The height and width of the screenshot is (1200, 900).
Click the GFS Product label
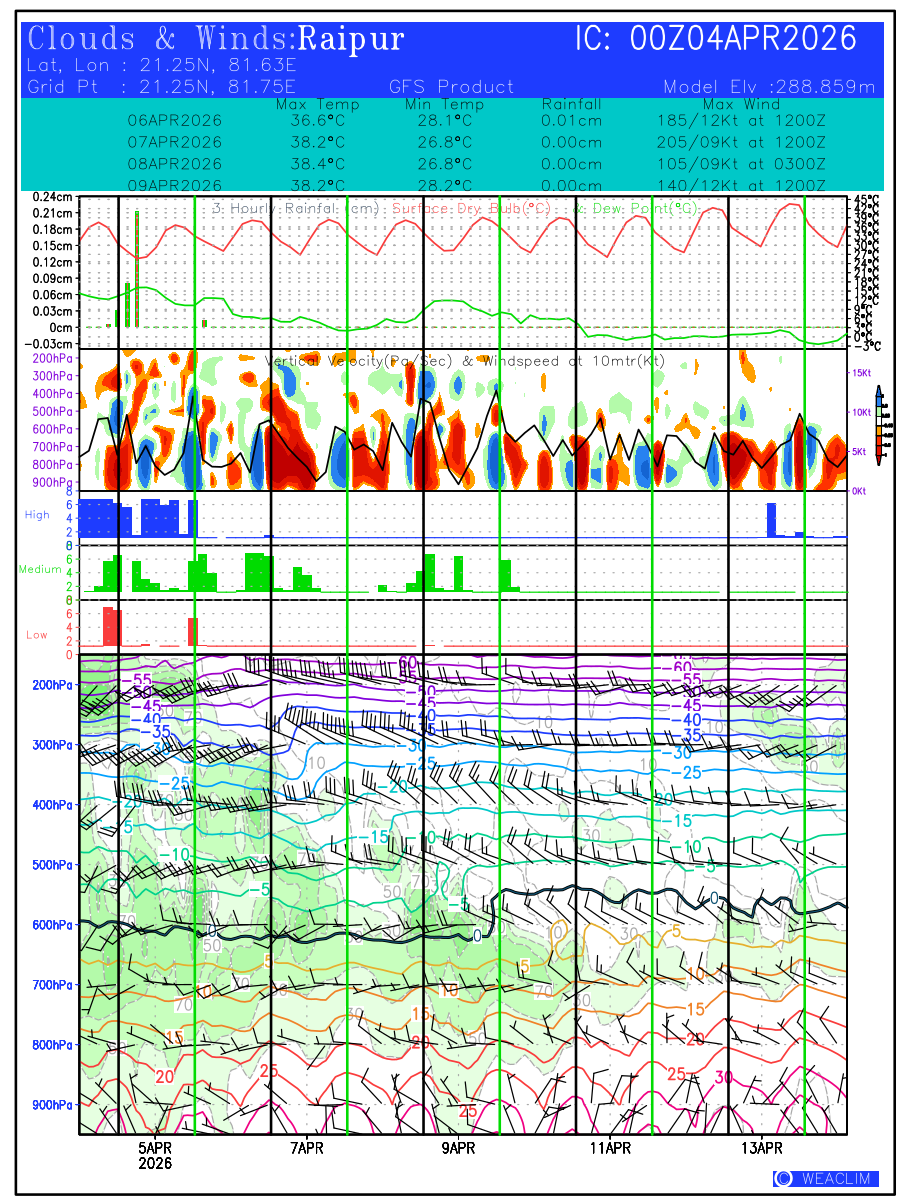tap(451, 87)
